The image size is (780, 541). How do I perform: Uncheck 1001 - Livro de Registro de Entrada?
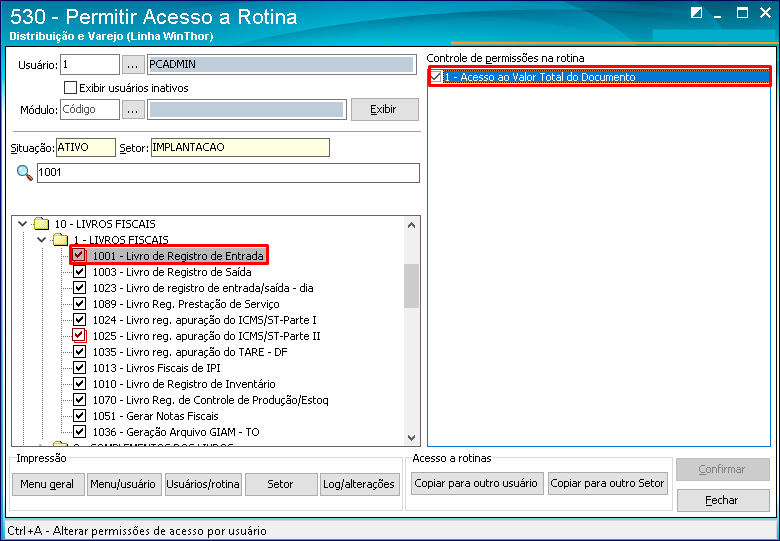click(79, 256)
